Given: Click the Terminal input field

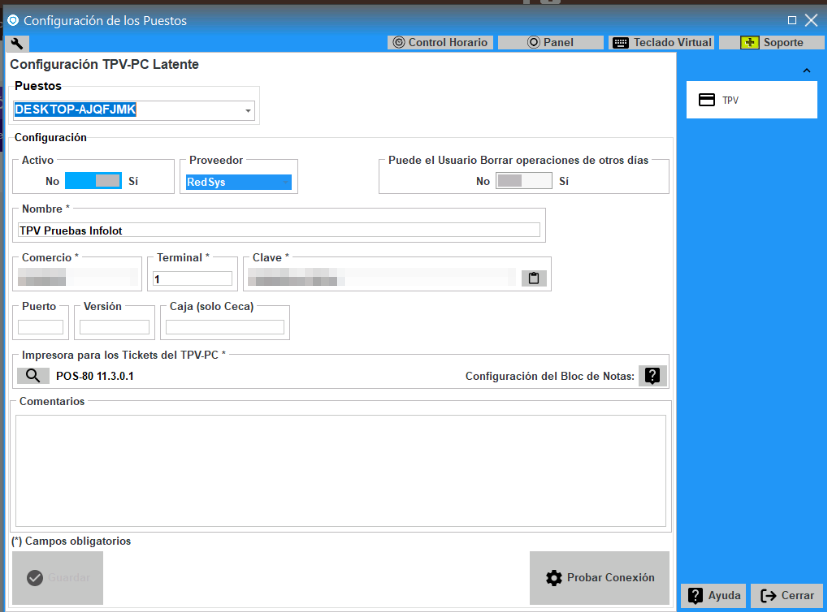Looking at the screenshot, I should (193, 279).
